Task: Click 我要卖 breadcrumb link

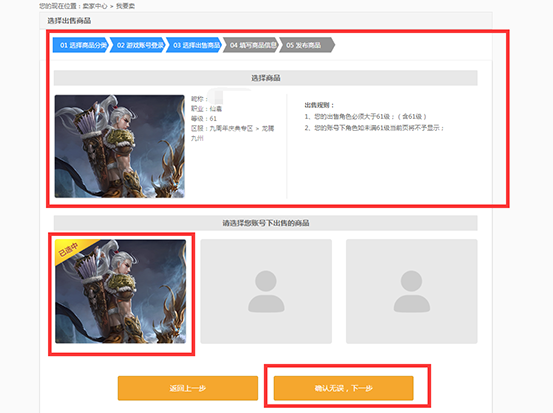Action: [x=125, y=6]
